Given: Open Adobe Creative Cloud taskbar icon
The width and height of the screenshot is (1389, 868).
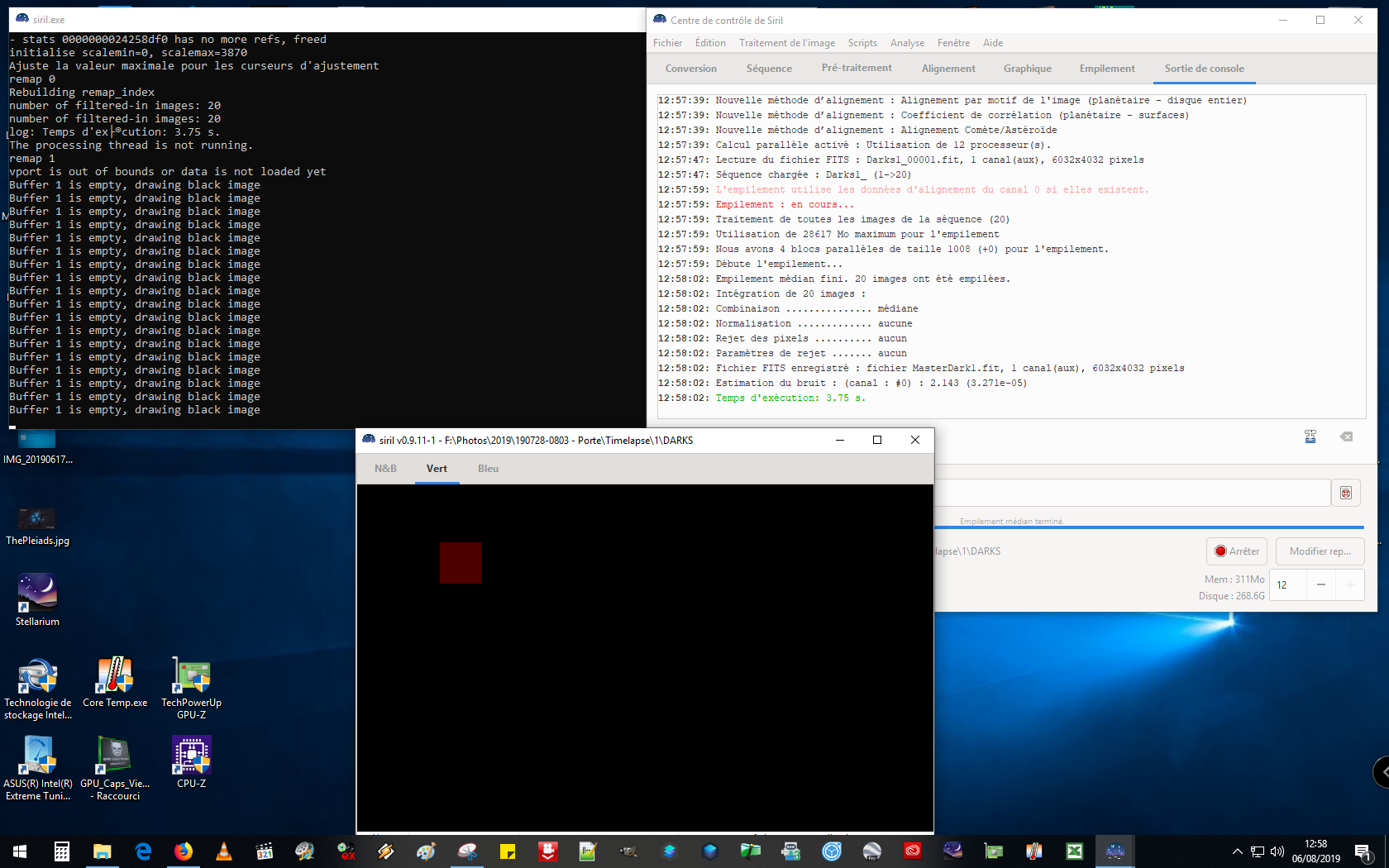Looking at the screenshot, I should coord(912,851).
